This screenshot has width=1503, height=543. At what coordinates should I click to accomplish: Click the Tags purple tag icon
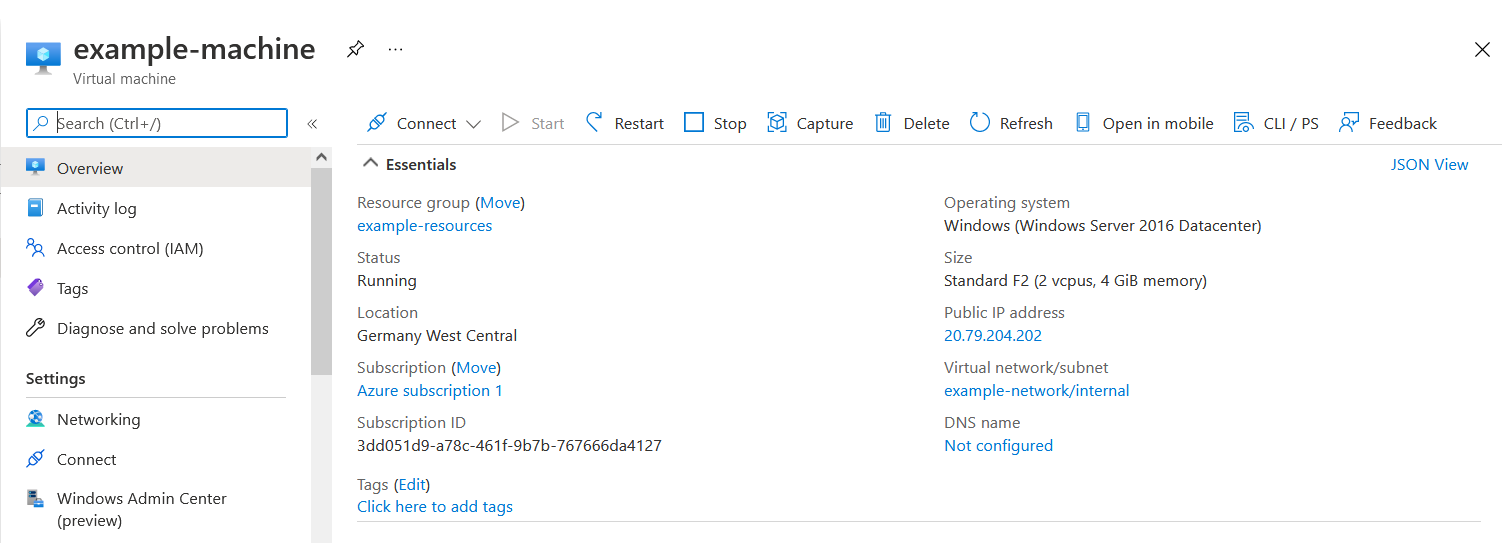36,288
